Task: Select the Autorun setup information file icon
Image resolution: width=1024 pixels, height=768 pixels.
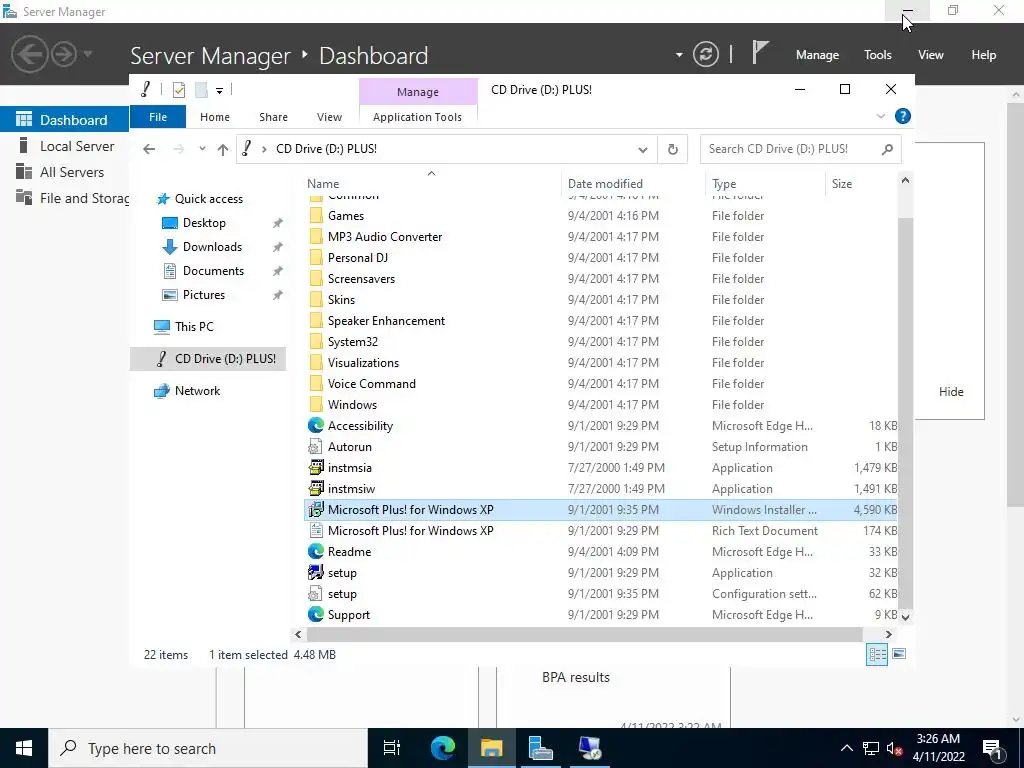Action: pyautogui.click(x=315, y=447)
